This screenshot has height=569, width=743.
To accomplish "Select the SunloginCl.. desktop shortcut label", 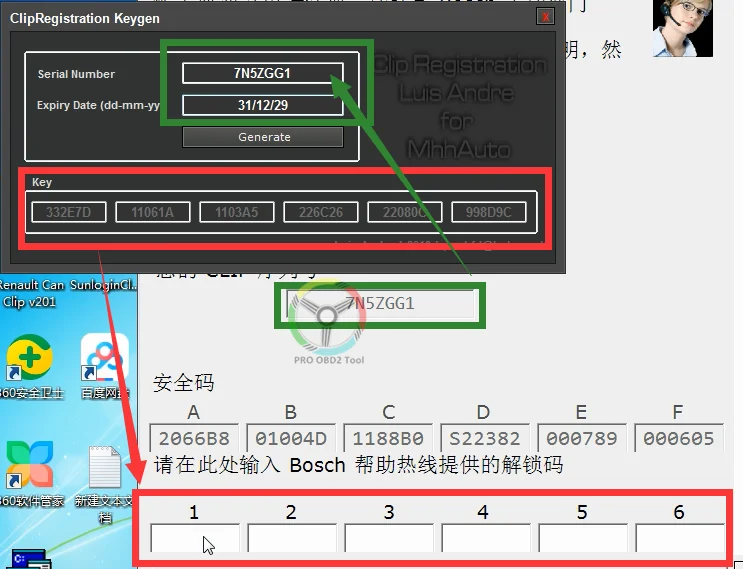I will pos(103,285).
